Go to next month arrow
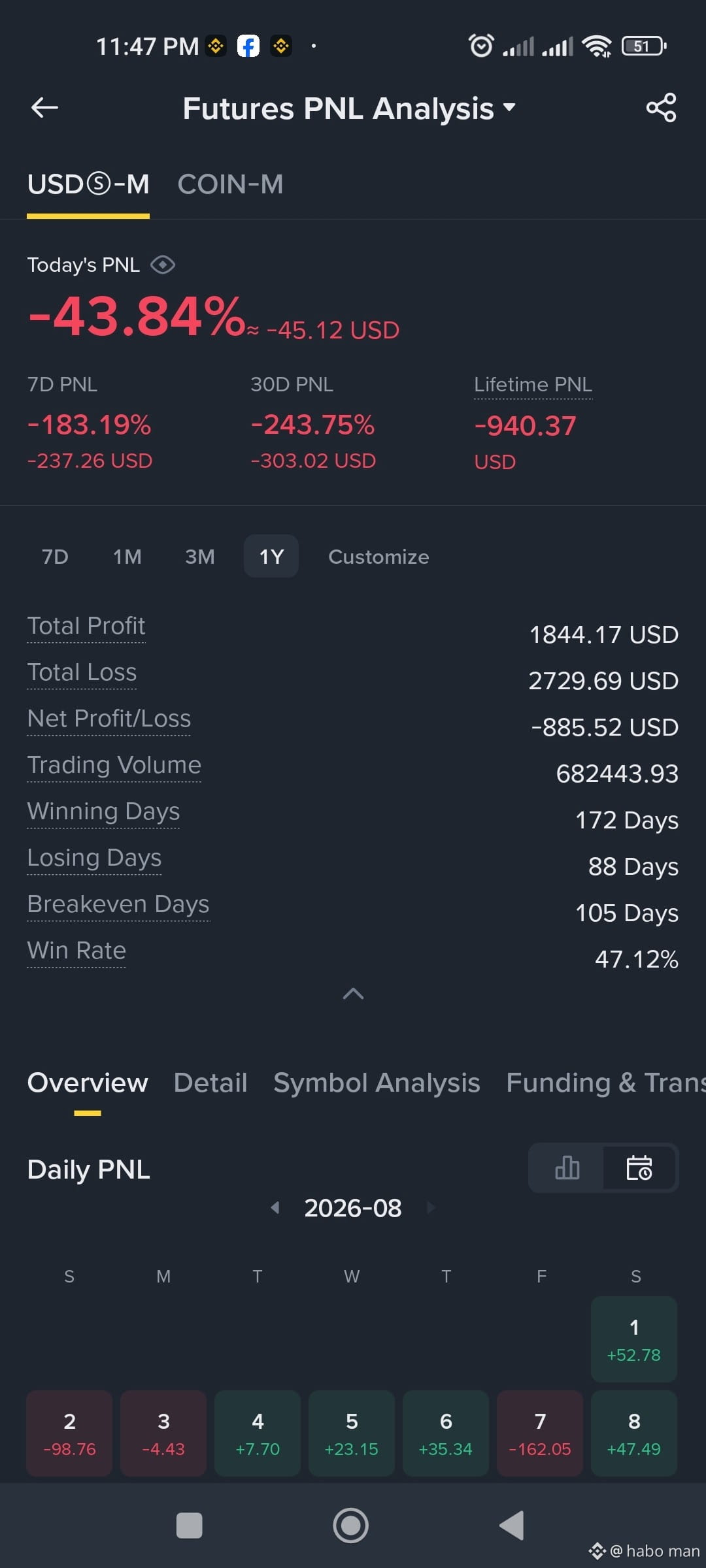This screenshot has height=1568, width=706. click(x=431, y=1207)
